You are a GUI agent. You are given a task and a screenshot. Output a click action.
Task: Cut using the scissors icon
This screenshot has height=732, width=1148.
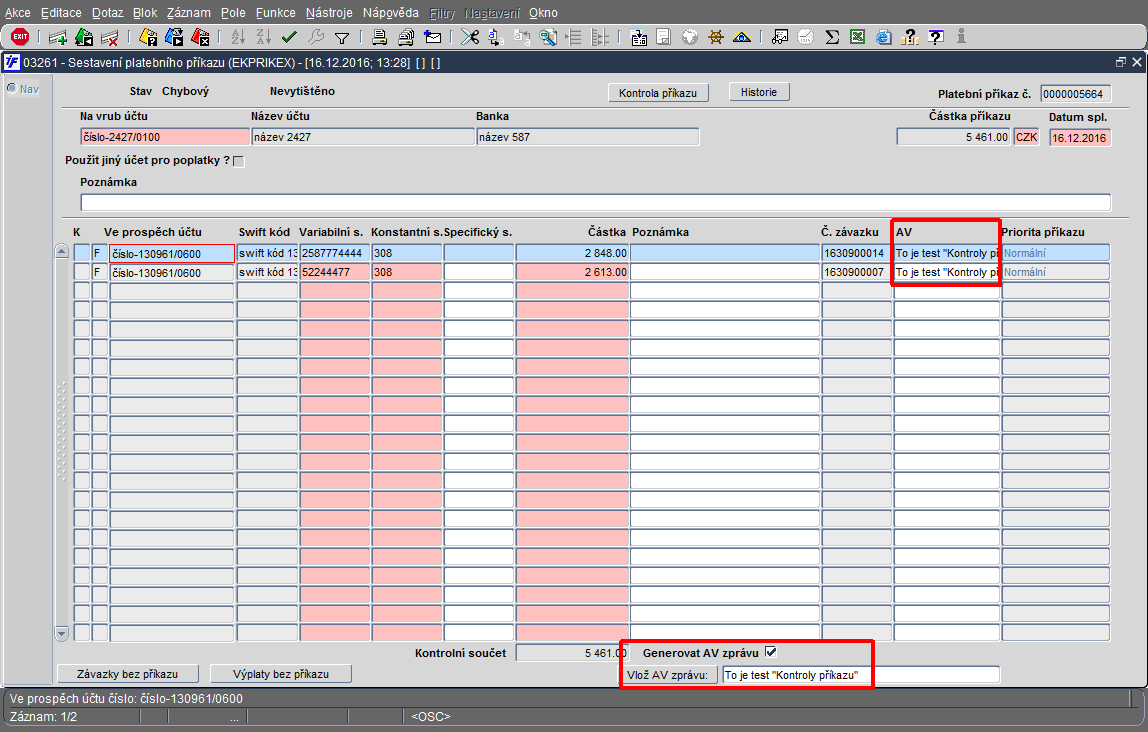[470, 37]
